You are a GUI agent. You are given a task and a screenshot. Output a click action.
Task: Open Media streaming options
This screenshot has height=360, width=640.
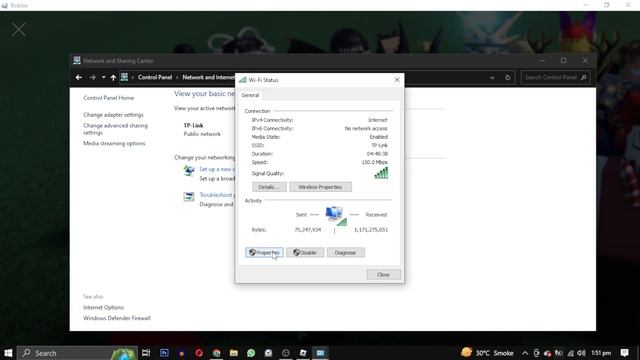click(114, 143)
